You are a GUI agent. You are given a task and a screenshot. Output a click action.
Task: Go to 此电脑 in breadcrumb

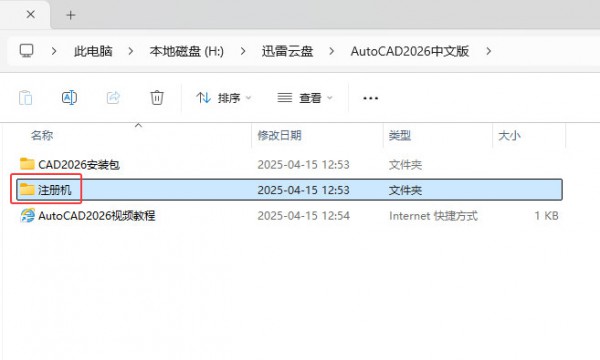pos(93,51)
